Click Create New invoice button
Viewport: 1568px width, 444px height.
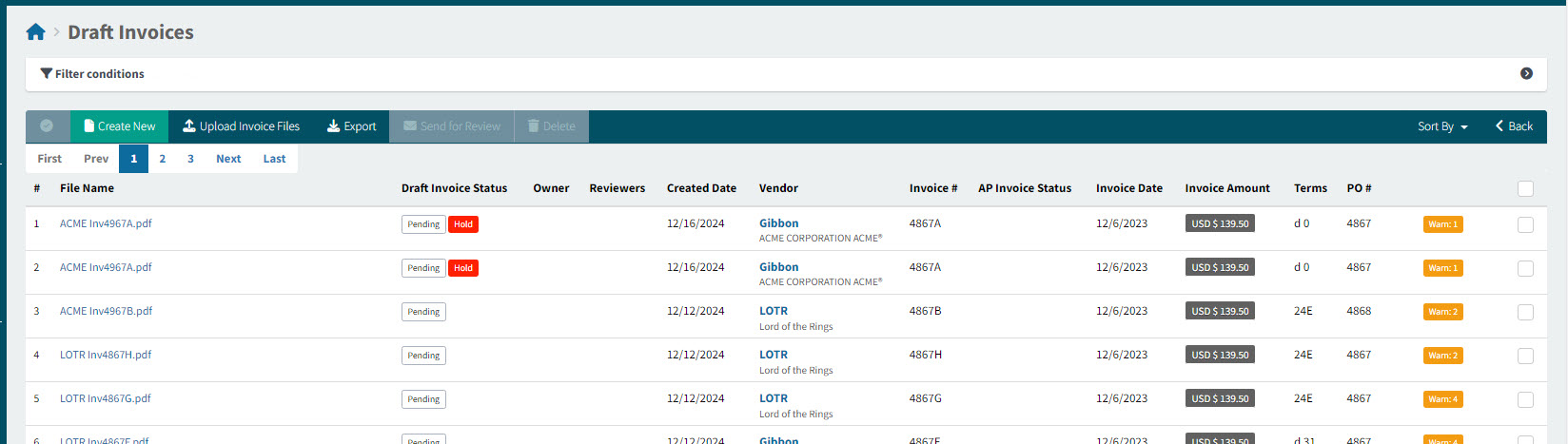(119, 126)
